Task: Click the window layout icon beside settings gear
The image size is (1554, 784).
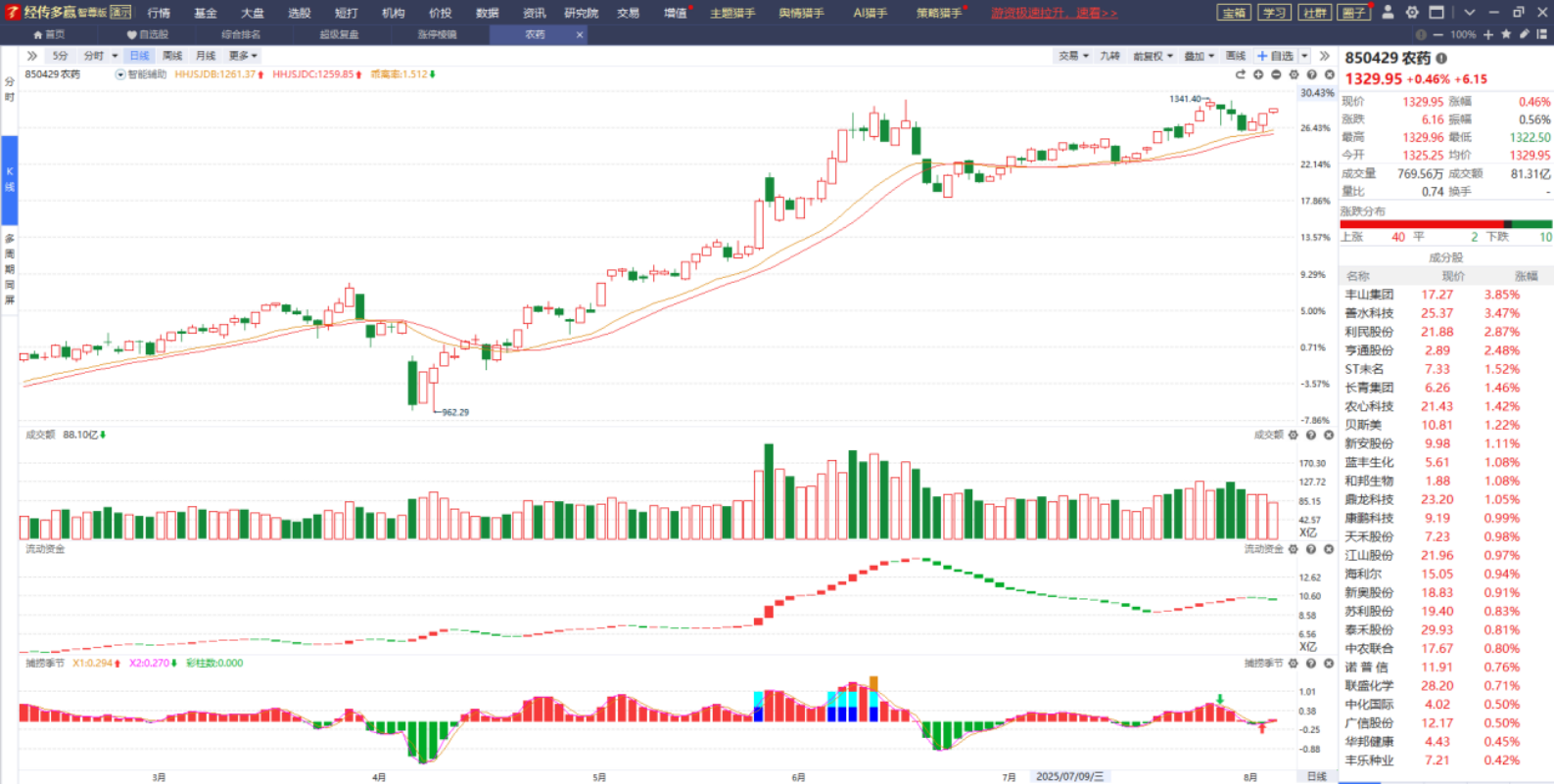Action: 1436,12
